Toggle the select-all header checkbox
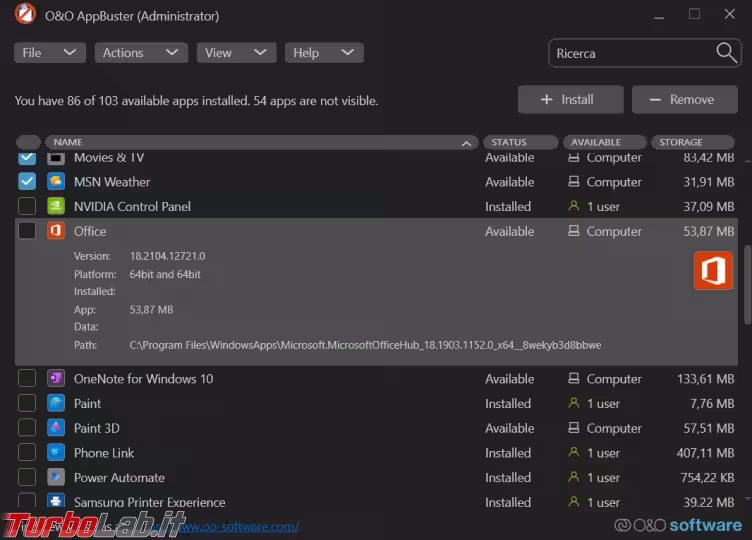752x540 pixels. pos(28,142)
